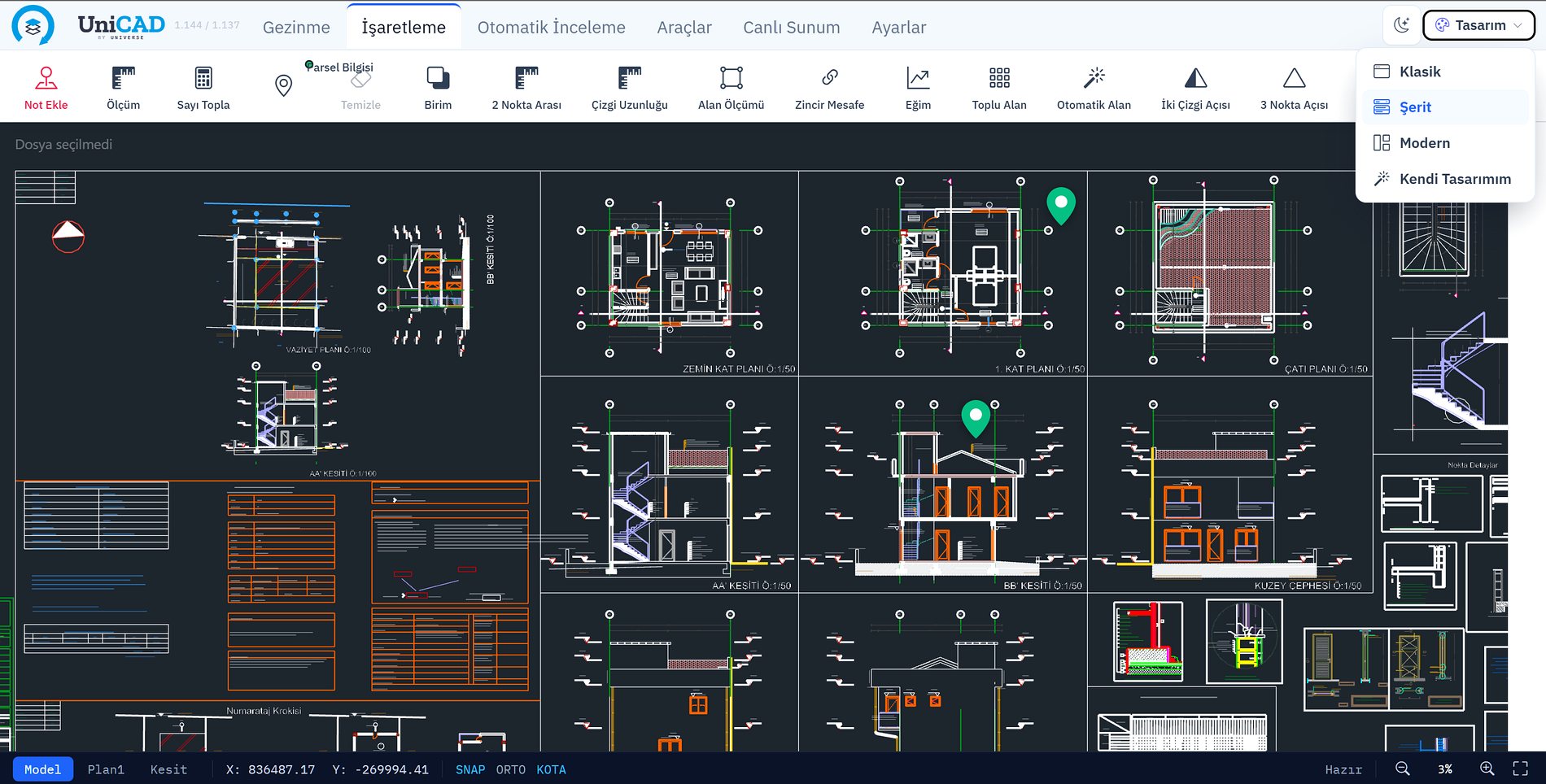
Task: Toggle KOTA mode in status bar
Action: pos(551,769)
